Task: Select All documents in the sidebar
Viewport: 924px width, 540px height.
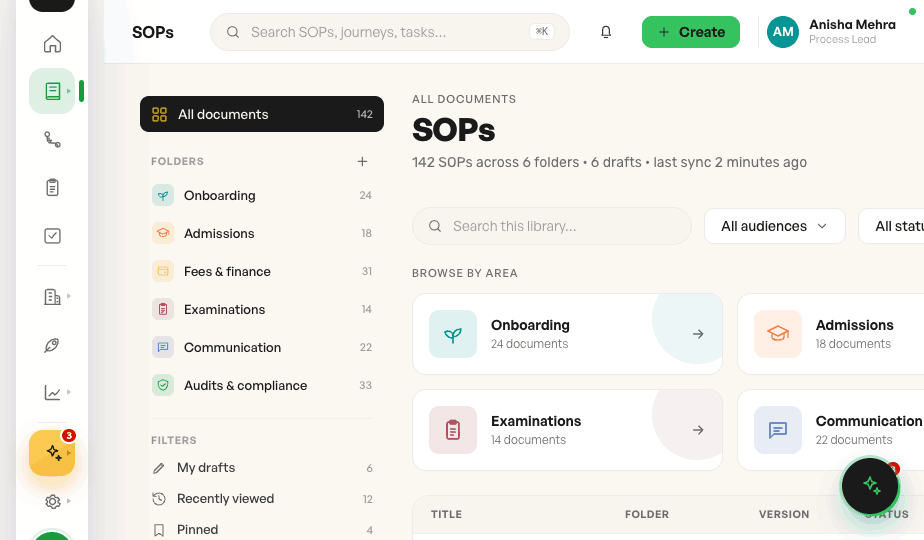Action: tap(262, 114)
